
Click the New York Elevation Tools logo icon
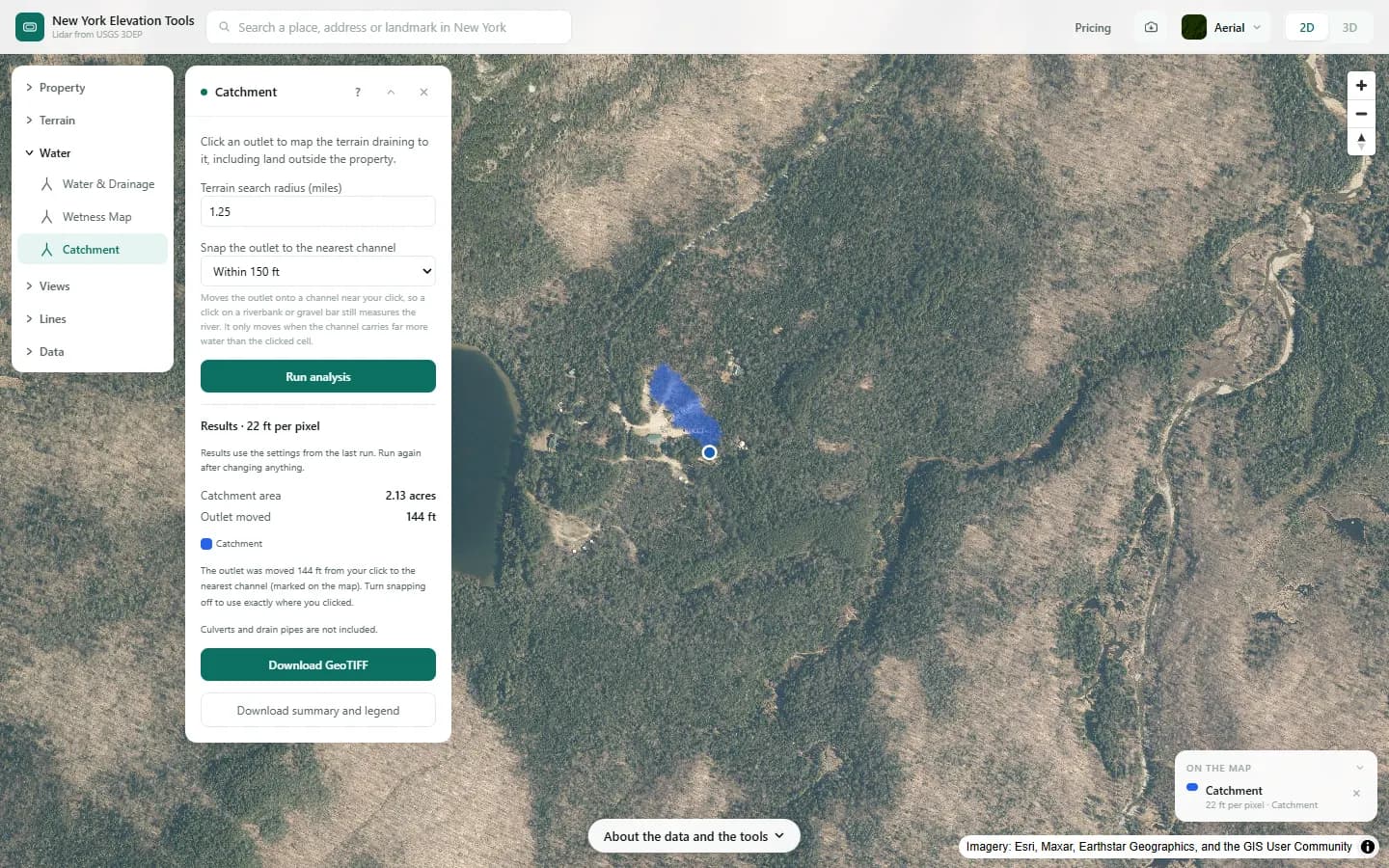[x=30, y=27]
